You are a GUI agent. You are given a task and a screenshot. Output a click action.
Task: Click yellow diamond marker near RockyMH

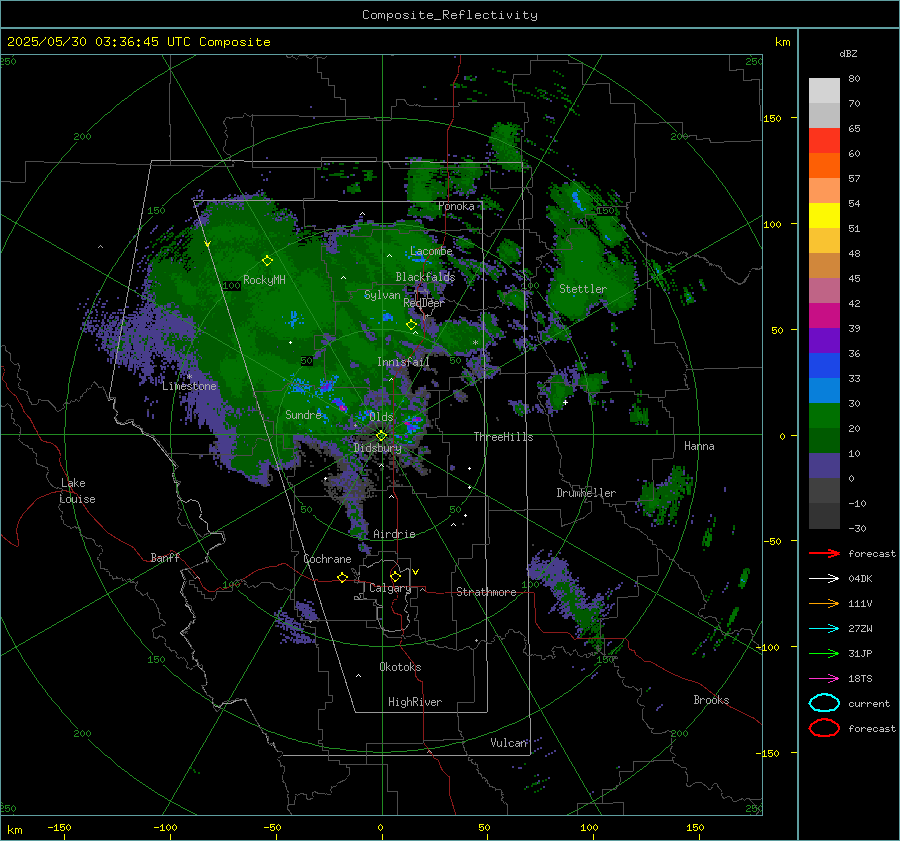pos(267,261)
